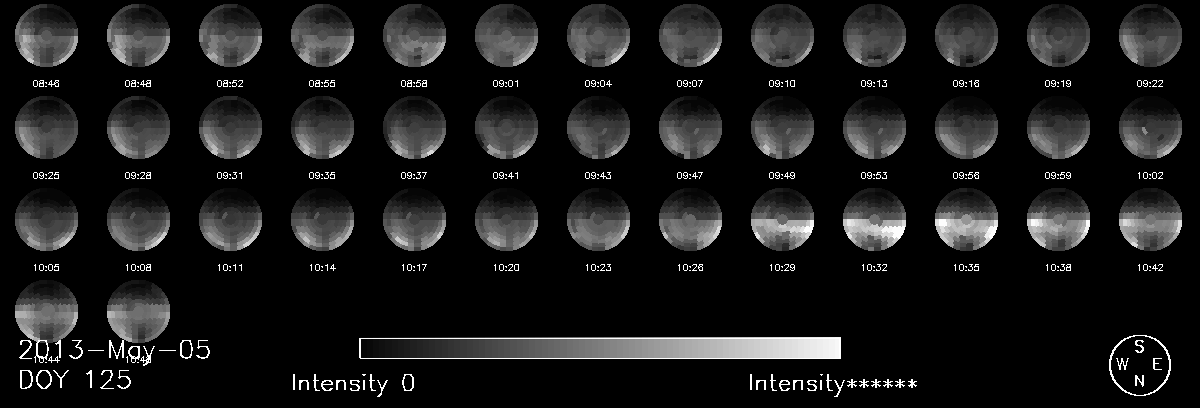Pick the 09:35 polar image
Image resolution: width=1200 pixels, height=408 pixels.
click(323, 128)
